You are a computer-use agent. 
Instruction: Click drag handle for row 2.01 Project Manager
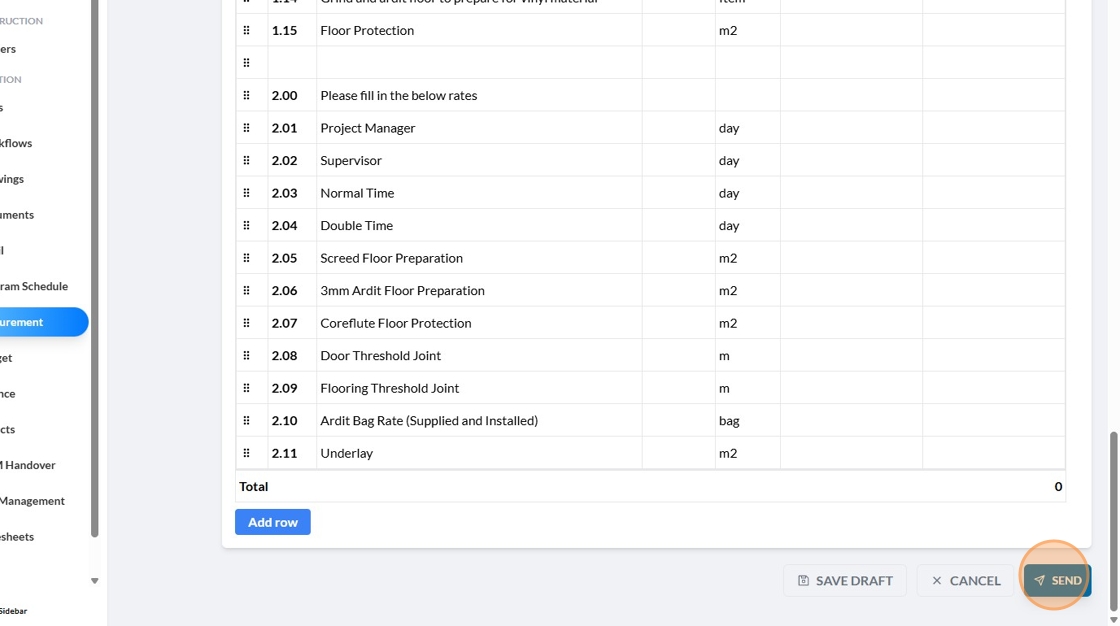point(246,128)
